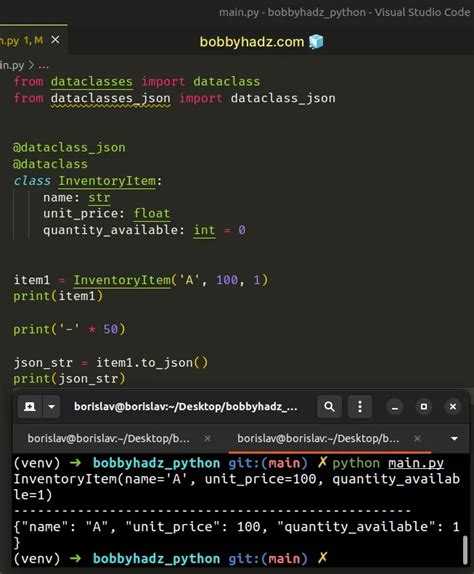Select the main.py editor tab
This screenshot has height=574, width=474.
point(33,40)
